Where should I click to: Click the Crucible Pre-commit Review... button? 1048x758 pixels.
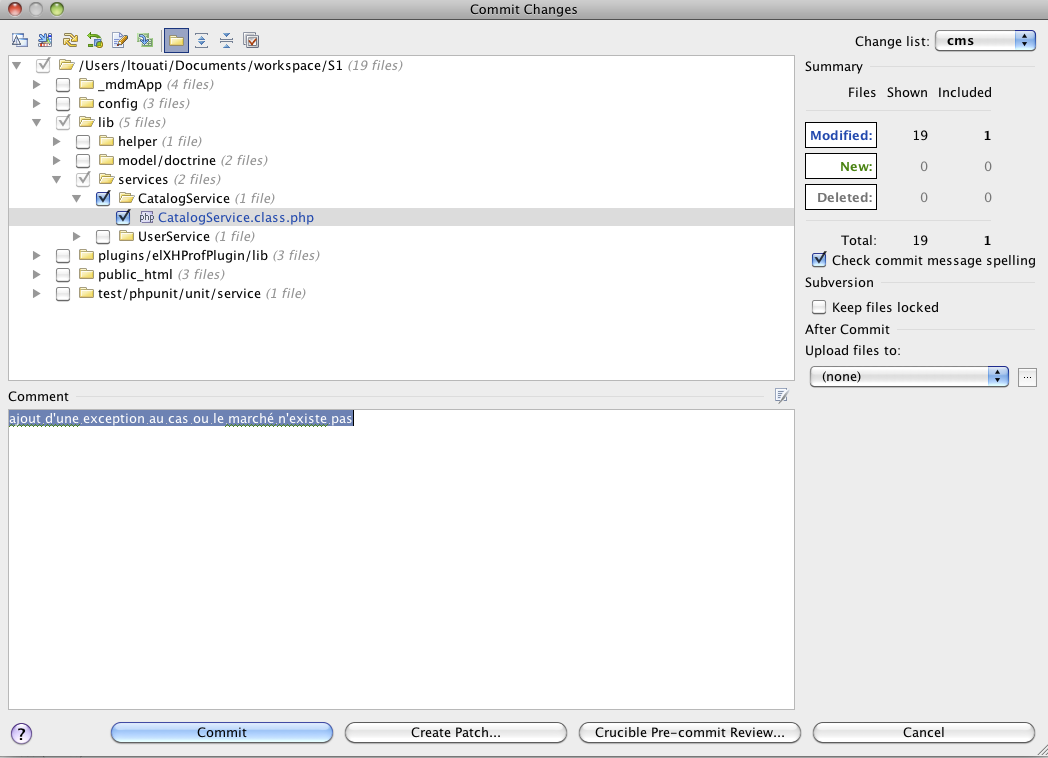pyautogui.click(x=690, y=733)
